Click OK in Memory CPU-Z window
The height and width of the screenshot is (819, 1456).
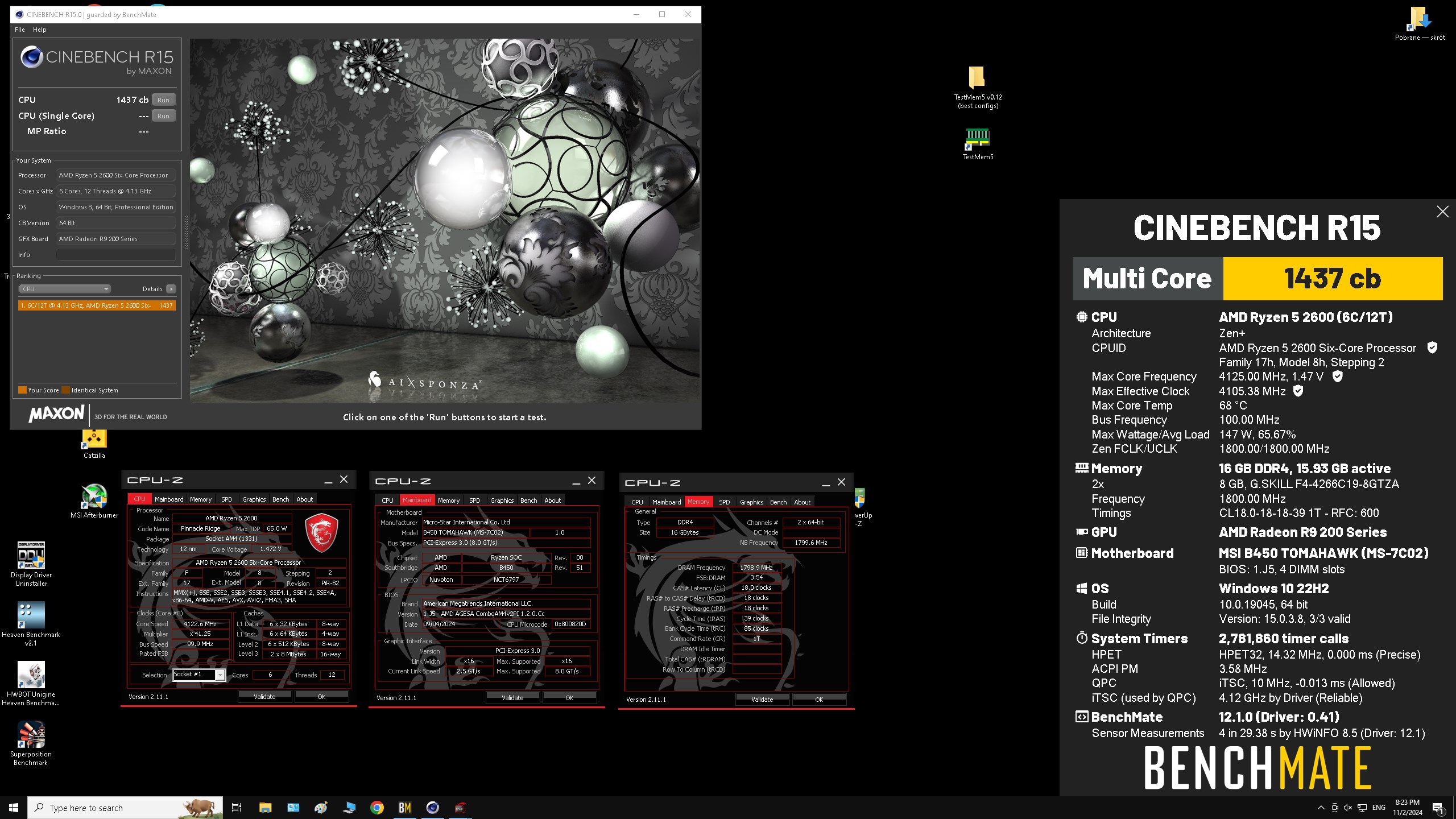click(x=819, y=700)
